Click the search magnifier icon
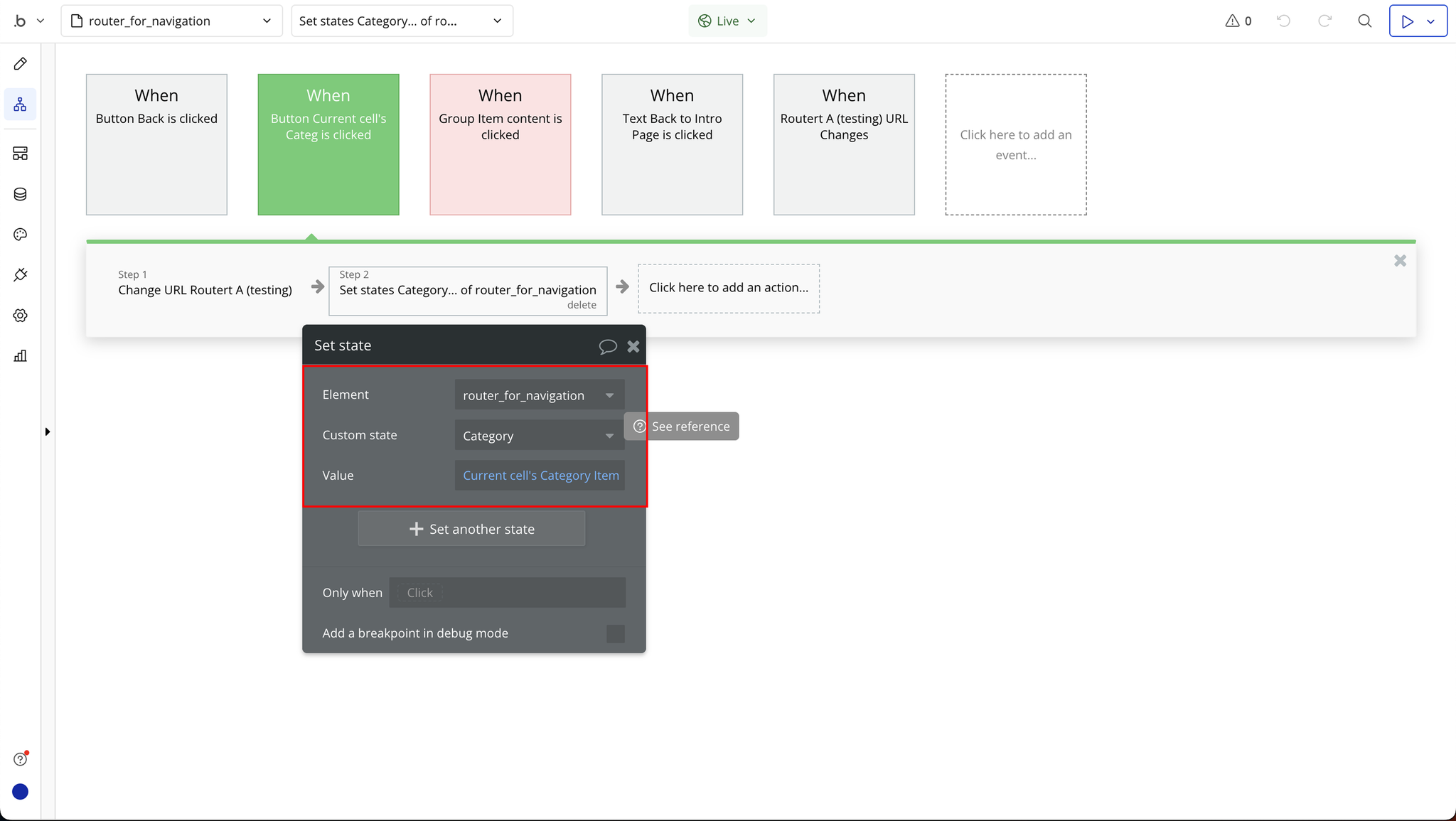Image resolution: width=1456 pixels, height=821 pixels. click(x=1364, y=21)
